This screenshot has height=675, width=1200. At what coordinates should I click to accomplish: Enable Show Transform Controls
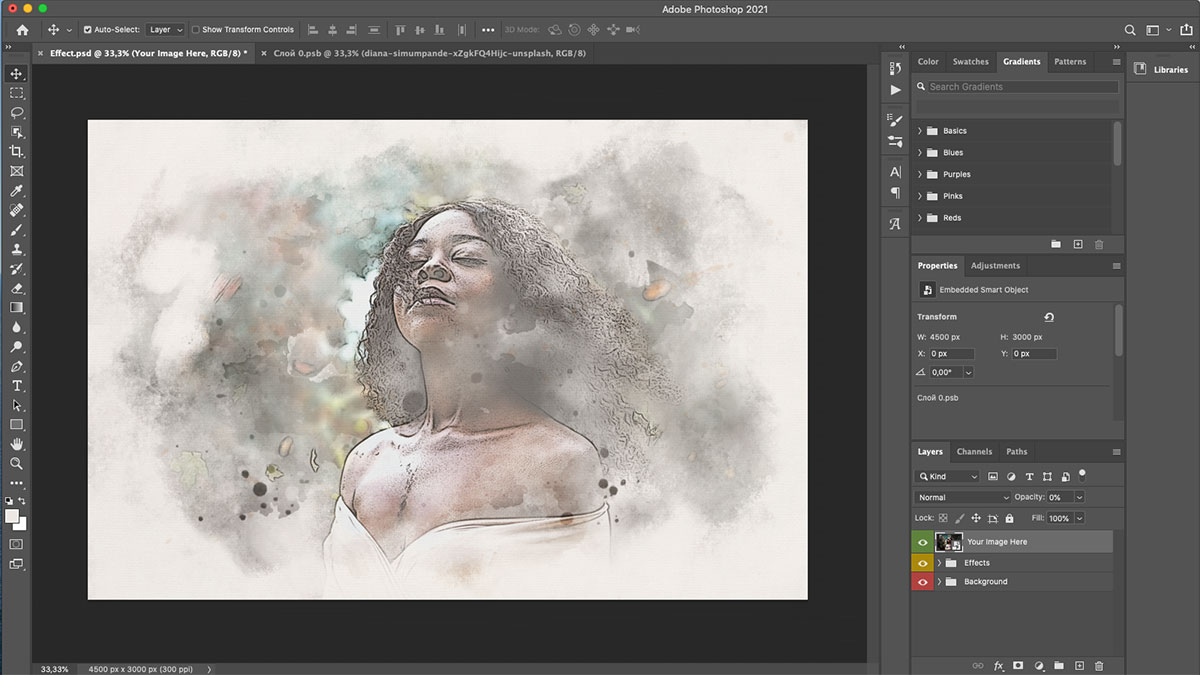(196, 30)
